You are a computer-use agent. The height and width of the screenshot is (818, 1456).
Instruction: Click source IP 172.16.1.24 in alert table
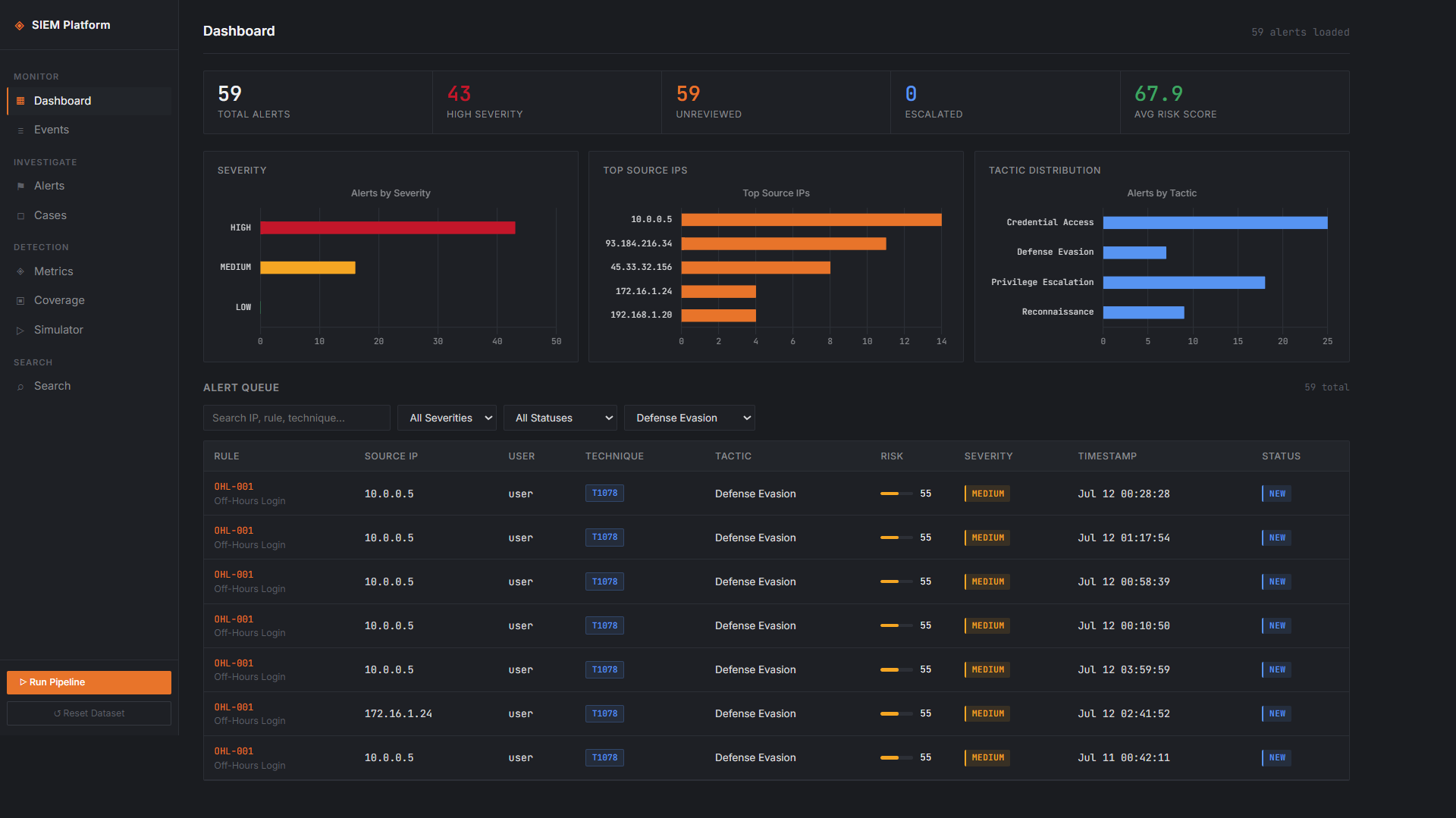[x=398, y=714]
